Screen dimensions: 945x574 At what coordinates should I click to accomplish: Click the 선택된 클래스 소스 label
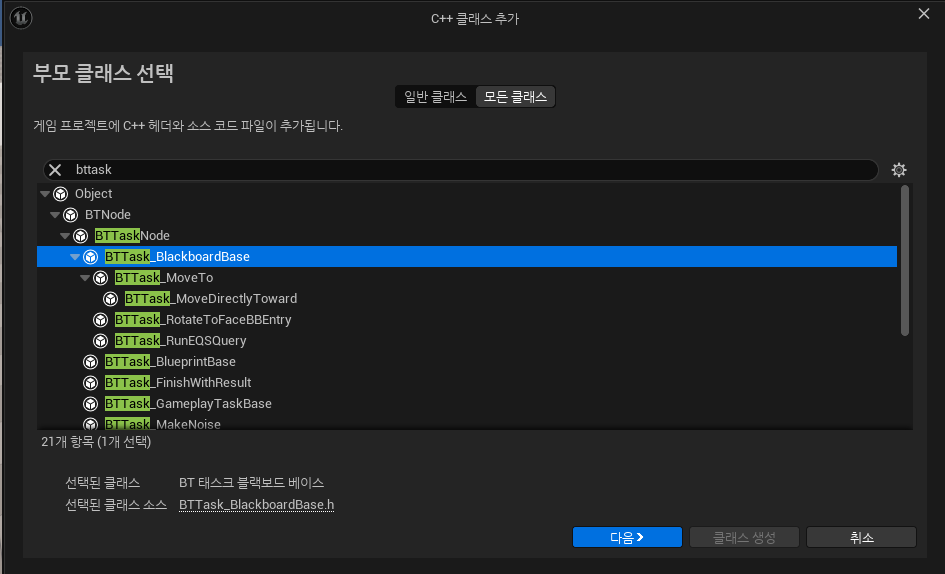click(116, 505)
